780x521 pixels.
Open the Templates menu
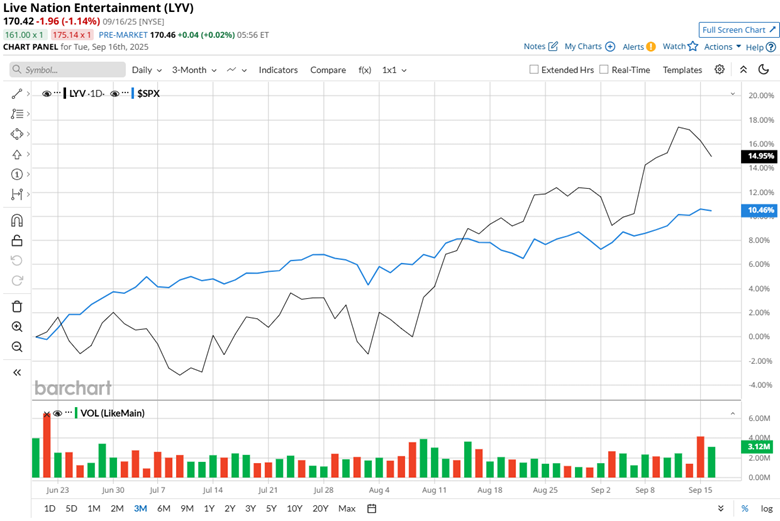tap(682, 70)
